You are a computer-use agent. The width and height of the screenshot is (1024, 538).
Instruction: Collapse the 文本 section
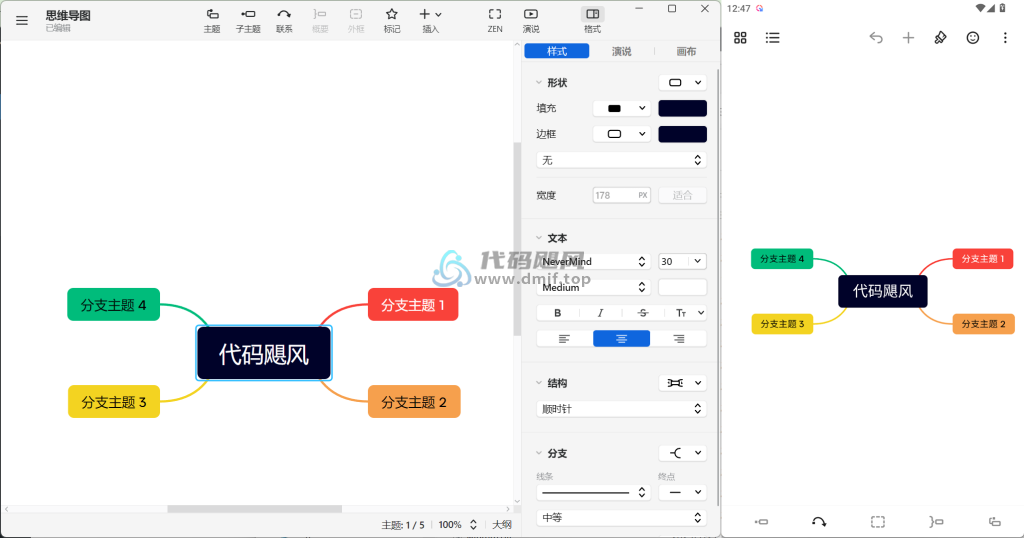539,238
